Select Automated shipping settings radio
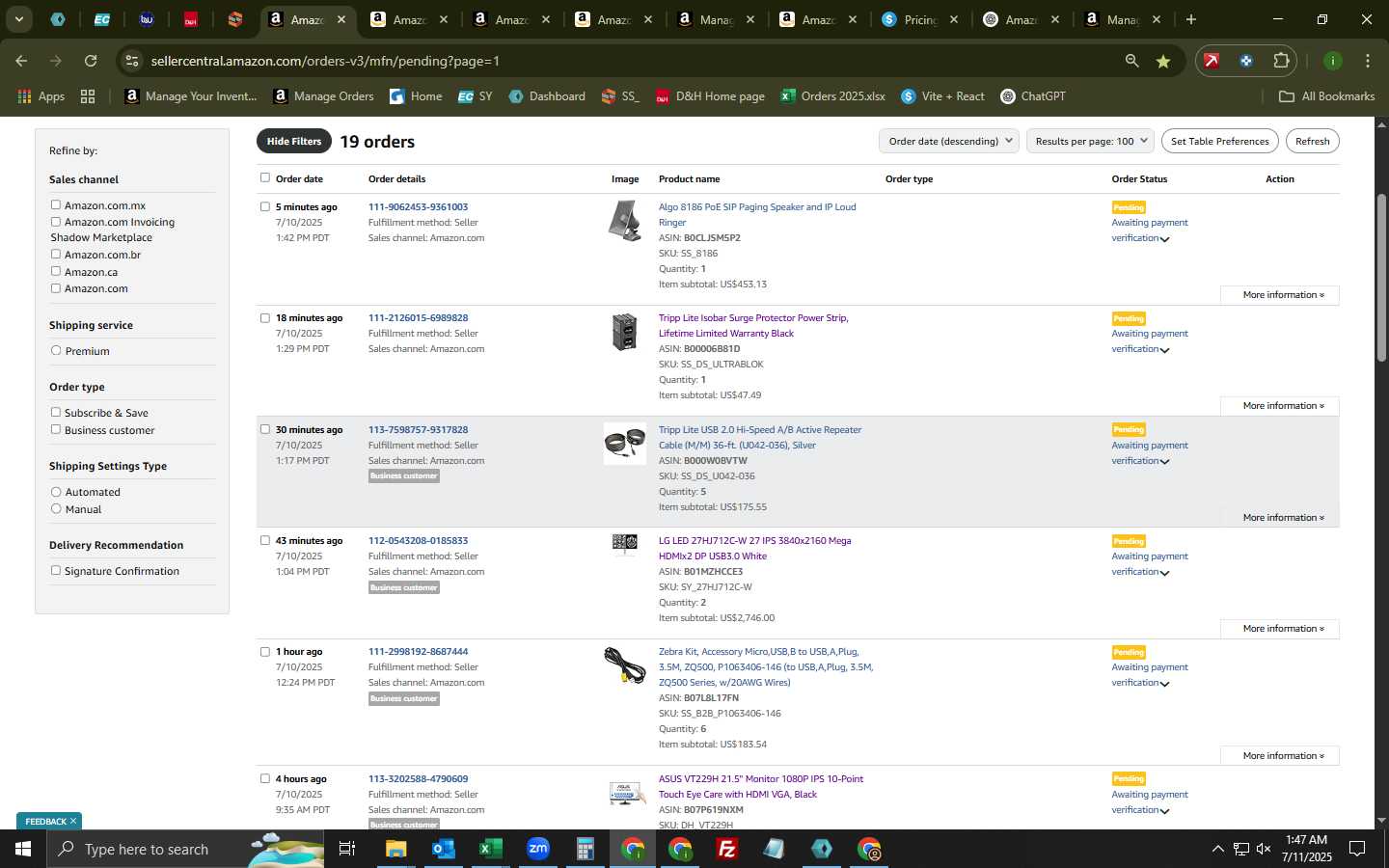Viewport: 1389px width, 868px height. pos(56,492)
